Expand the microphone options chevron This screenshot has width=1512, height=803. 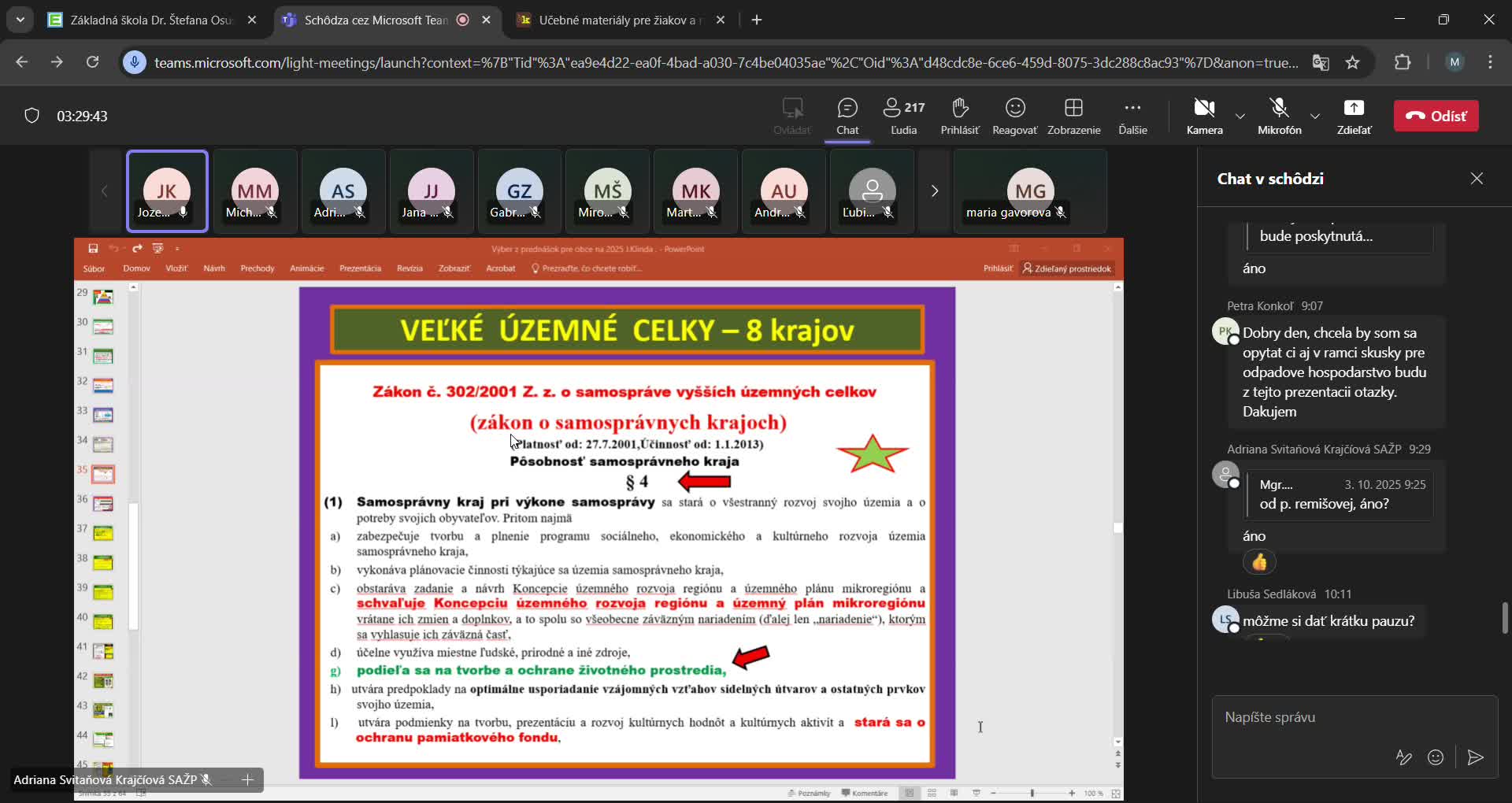click(1314, 116)
